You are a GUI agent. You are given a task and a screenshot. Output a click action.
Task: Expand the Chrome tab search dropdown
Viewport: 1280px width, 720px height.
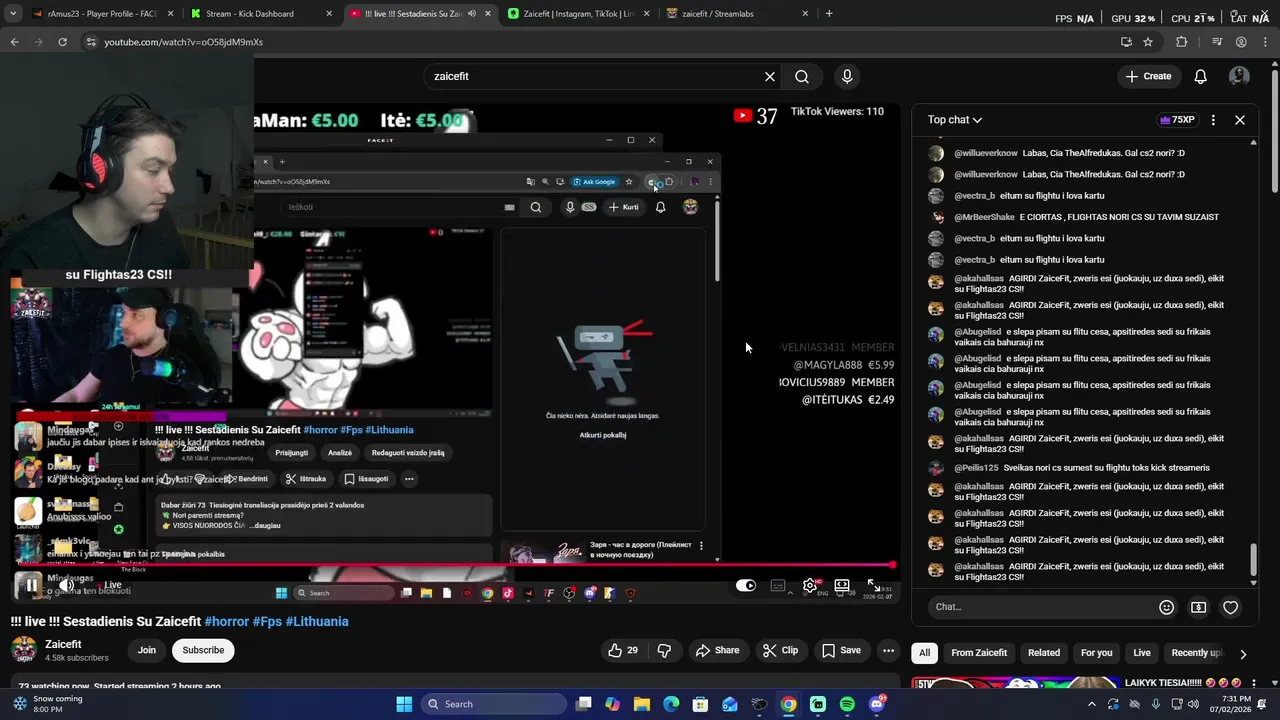12,14
